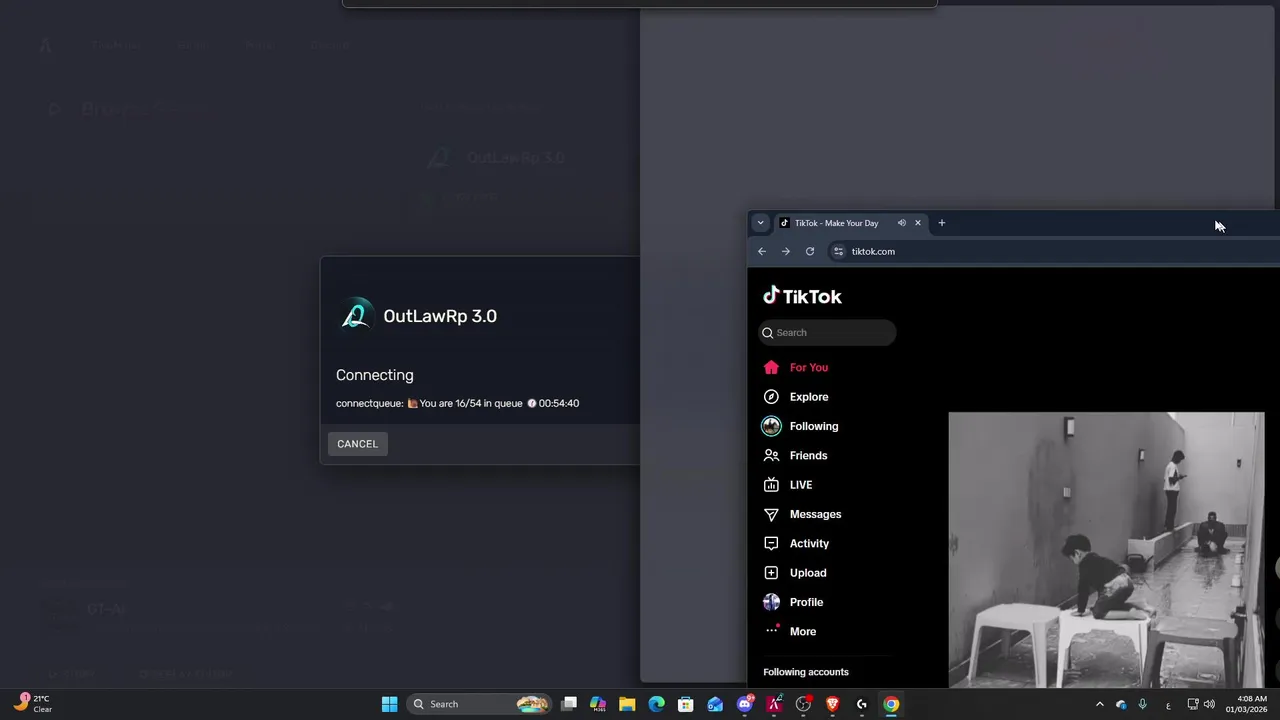Close the TikTok browser tab

click(918, 223)
